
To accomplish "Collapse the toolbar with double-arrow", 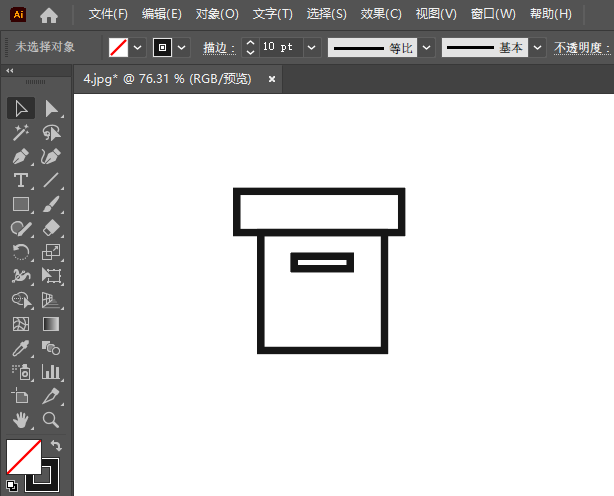I will pyautogui.click(x=10, y=71).
